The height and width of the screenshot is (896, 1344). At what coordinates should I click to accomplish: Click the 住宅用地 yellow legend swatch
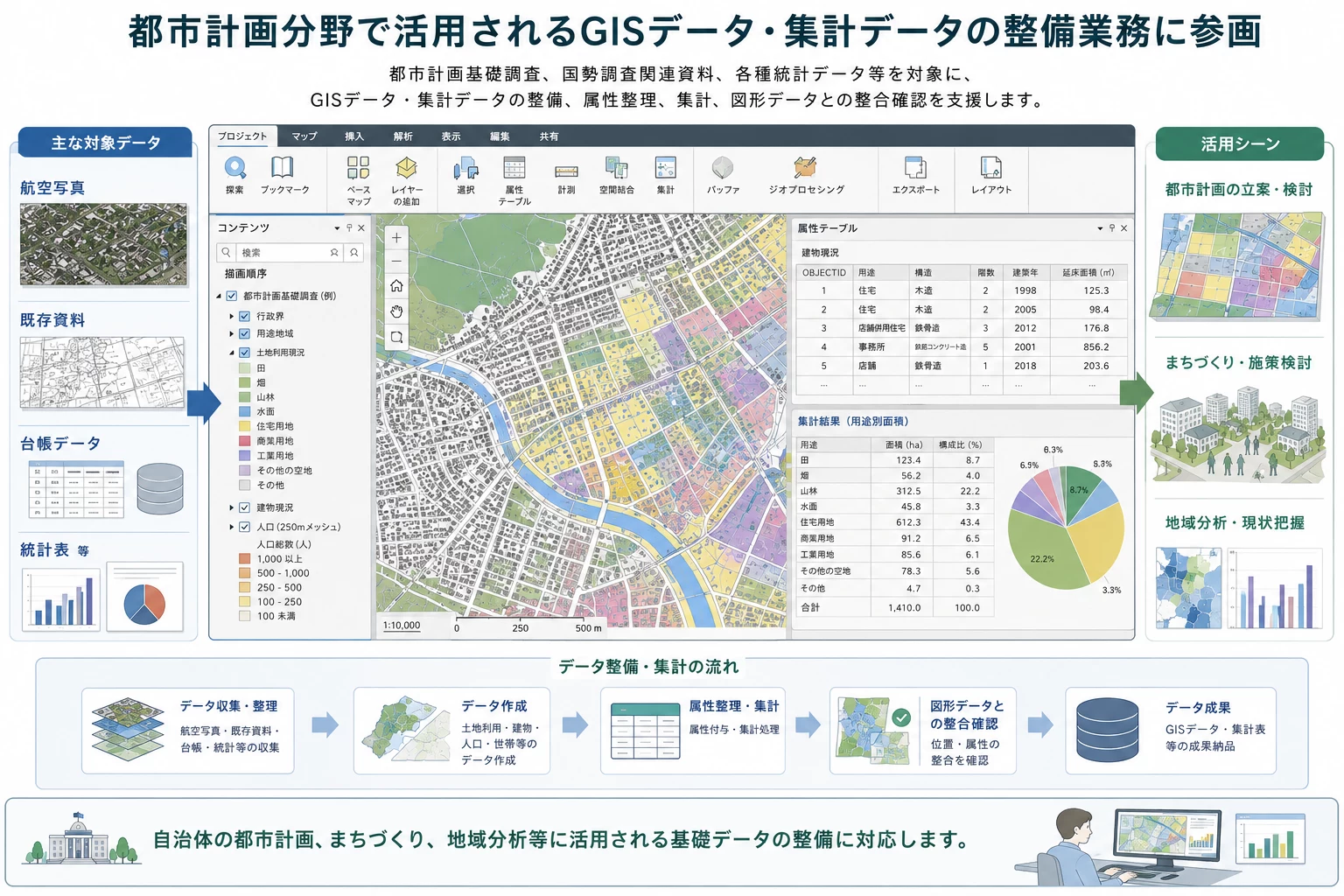245,426
